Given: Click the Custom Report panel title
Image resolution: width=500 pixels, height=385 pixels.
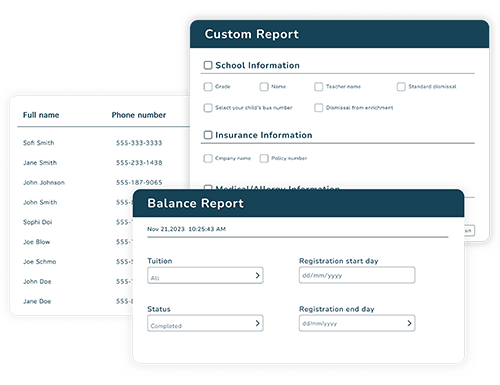Looking at the screenshot, I should tap(252, 34).
